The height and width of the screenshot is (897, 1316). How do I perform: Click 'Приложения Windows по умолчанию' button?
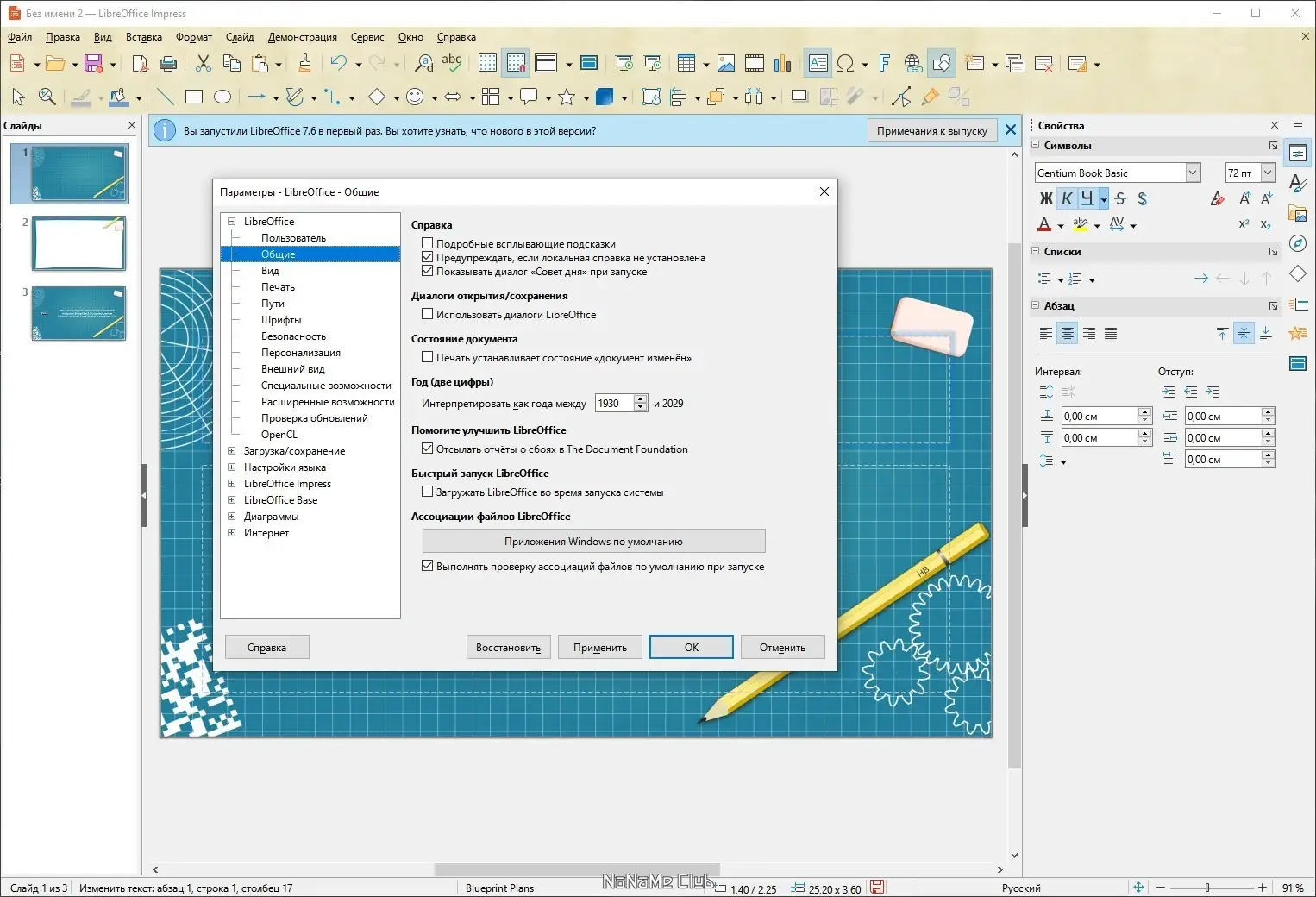(593, 542)
